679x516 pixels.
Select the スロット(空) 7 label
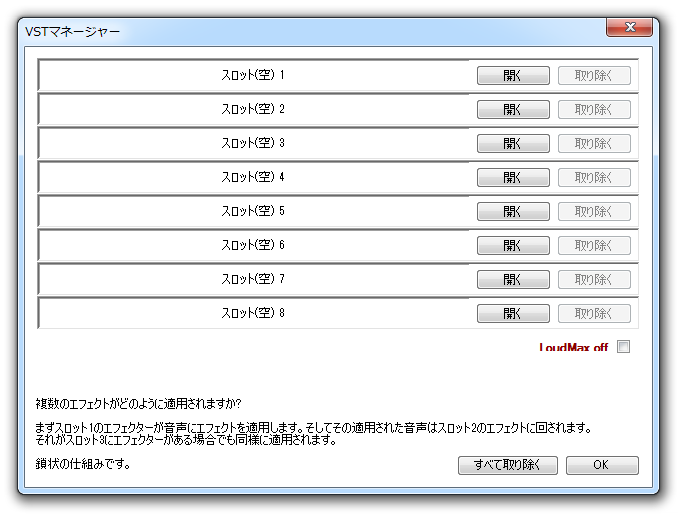[x=253, y=279]
